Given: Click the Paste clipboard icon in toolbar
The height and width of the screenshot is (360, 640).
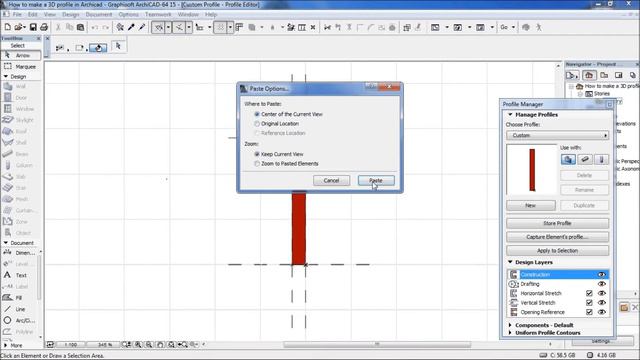Looking at the screenshot, I should click(x=80, y=27).
